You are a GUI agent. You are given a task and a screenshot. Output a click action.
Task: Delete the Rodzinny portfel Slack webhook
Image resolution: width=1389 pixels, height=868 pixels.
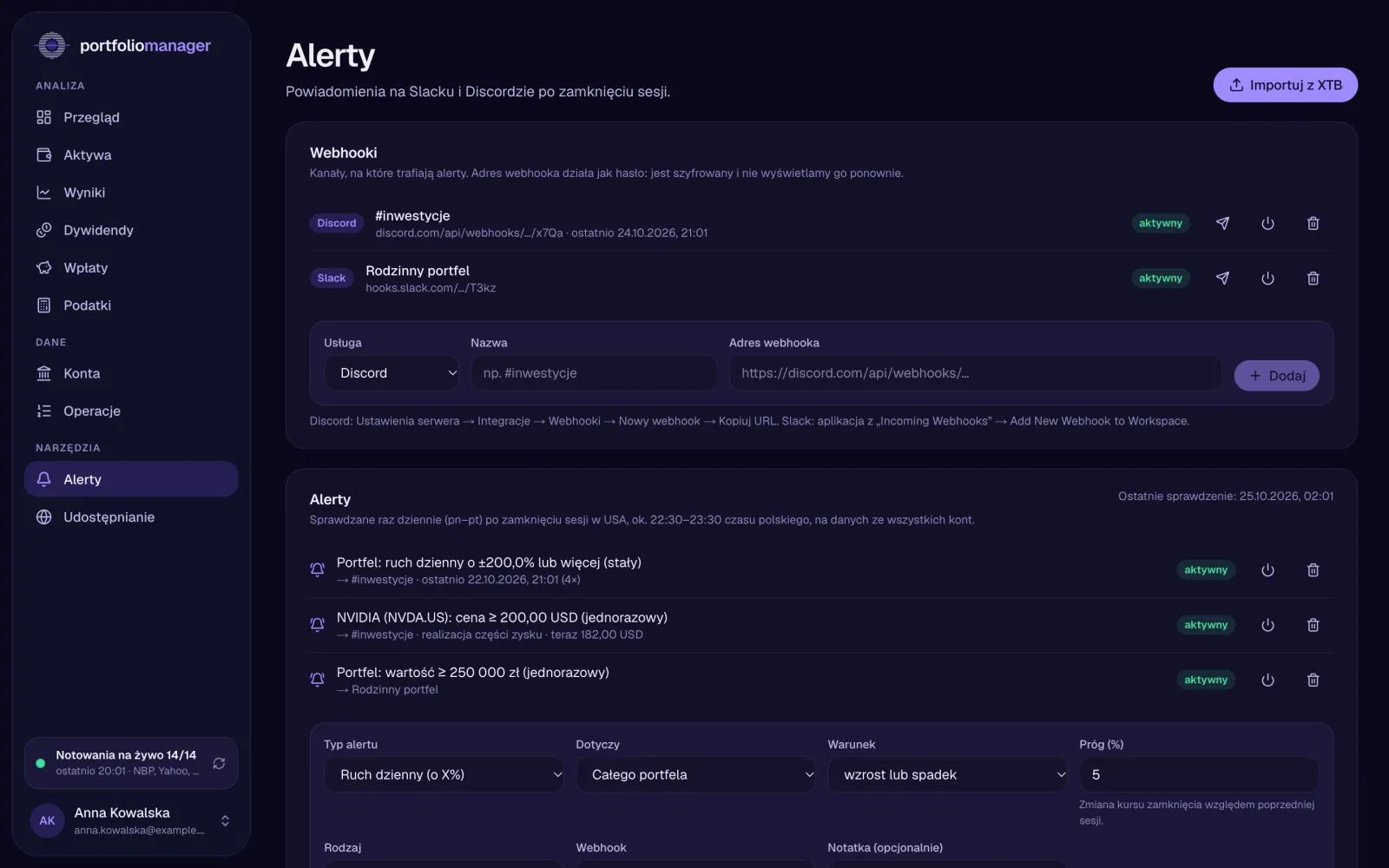coord(1313,278)
